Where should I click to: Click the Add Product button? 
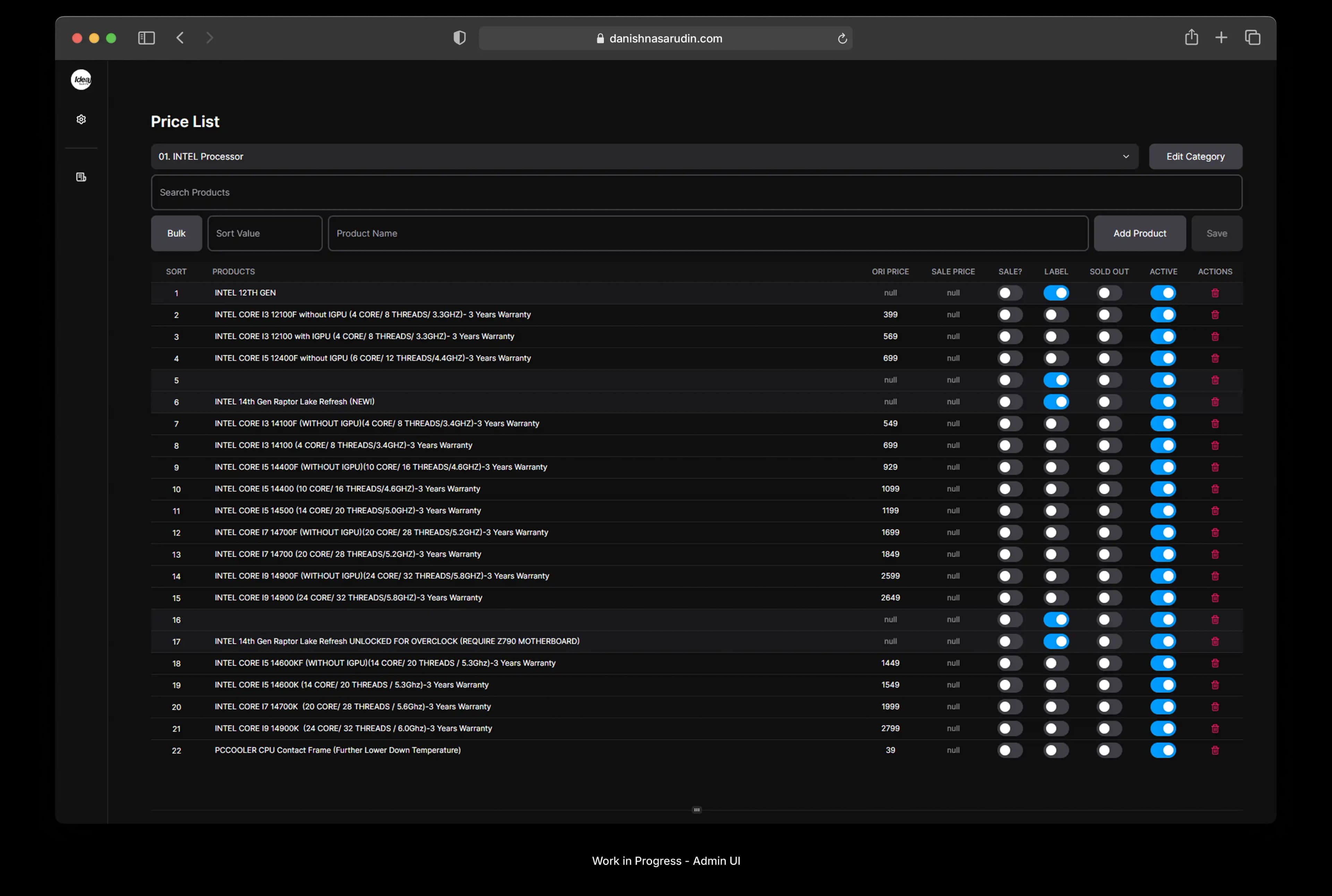(1139, 233)
